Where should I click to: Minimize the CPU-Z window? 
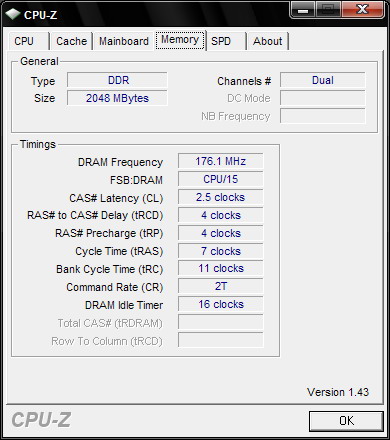coord(303,9)
